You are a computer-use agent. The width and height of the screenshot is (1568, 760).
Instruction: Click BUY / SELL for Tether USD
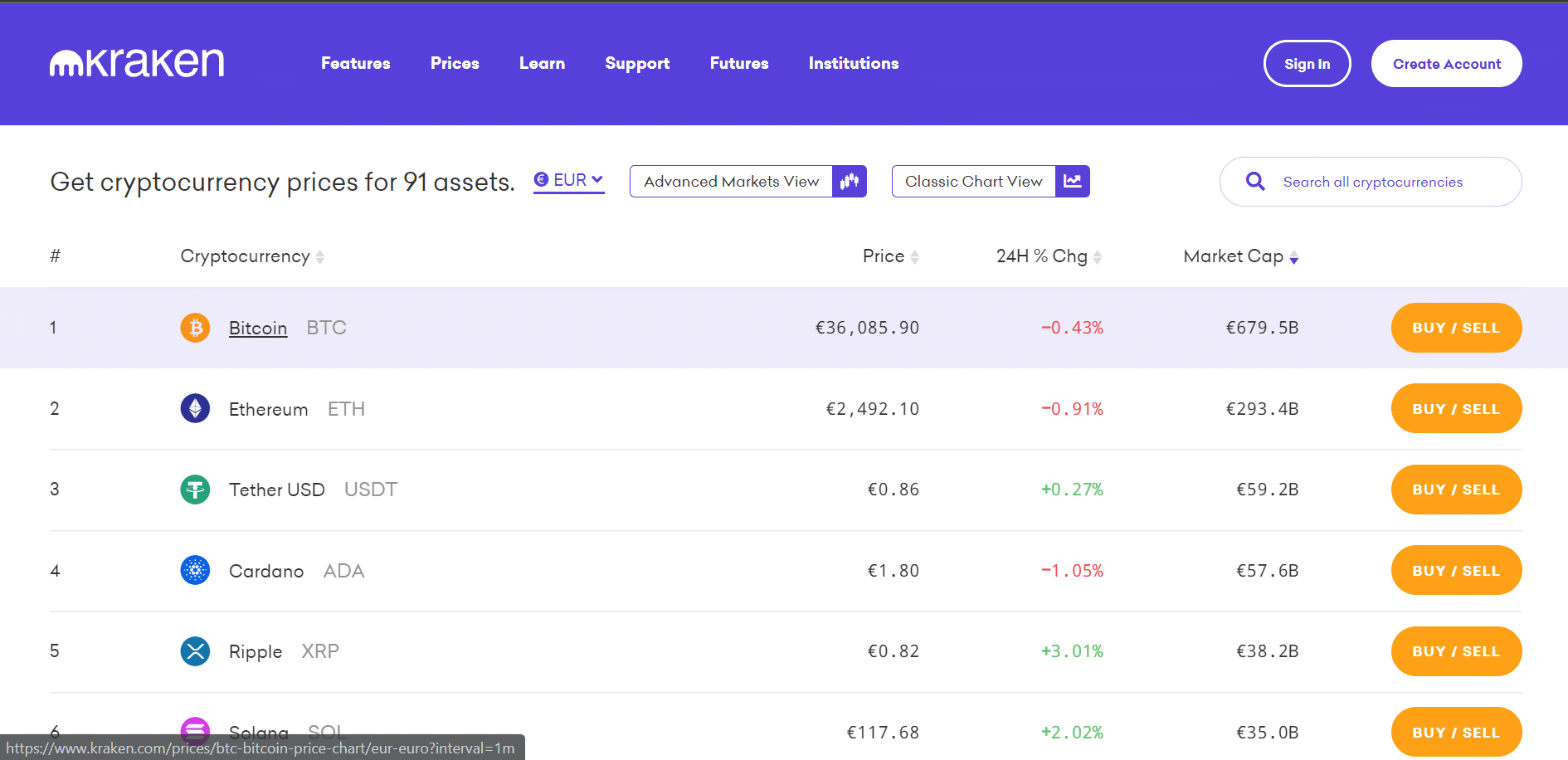tap(1456, 490)
